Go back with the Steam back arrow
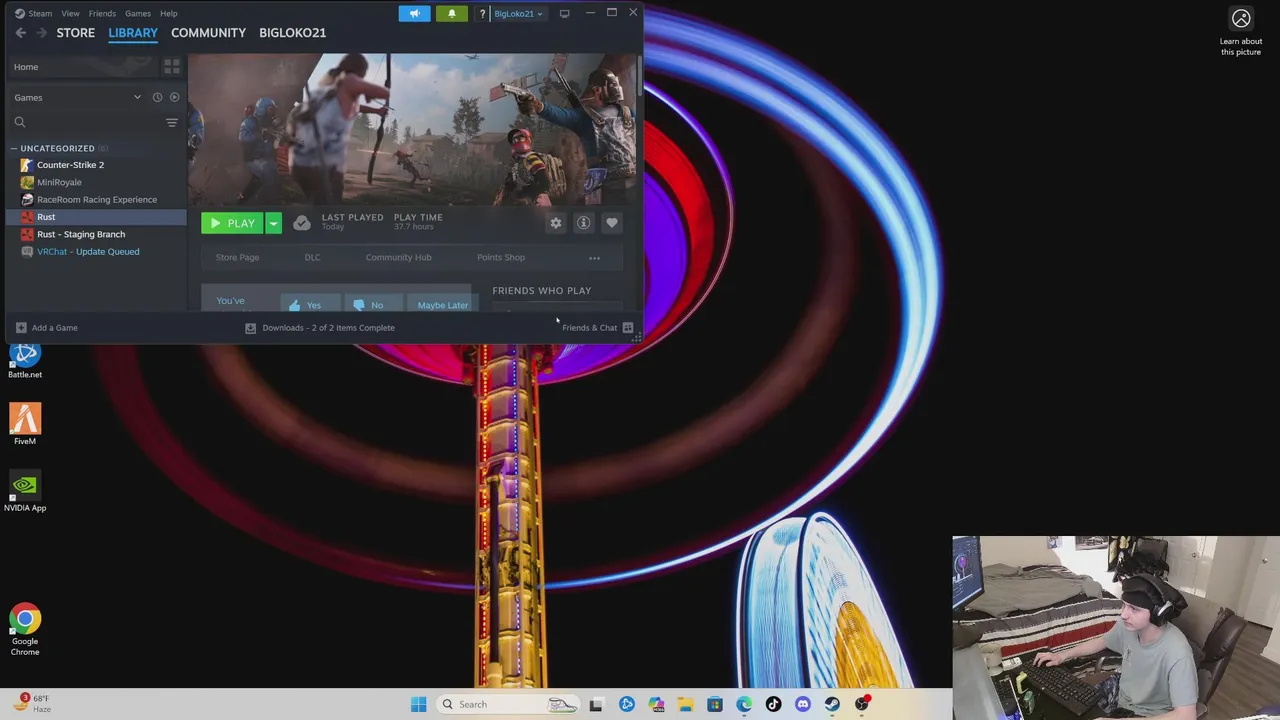 (x=21, y=33)
